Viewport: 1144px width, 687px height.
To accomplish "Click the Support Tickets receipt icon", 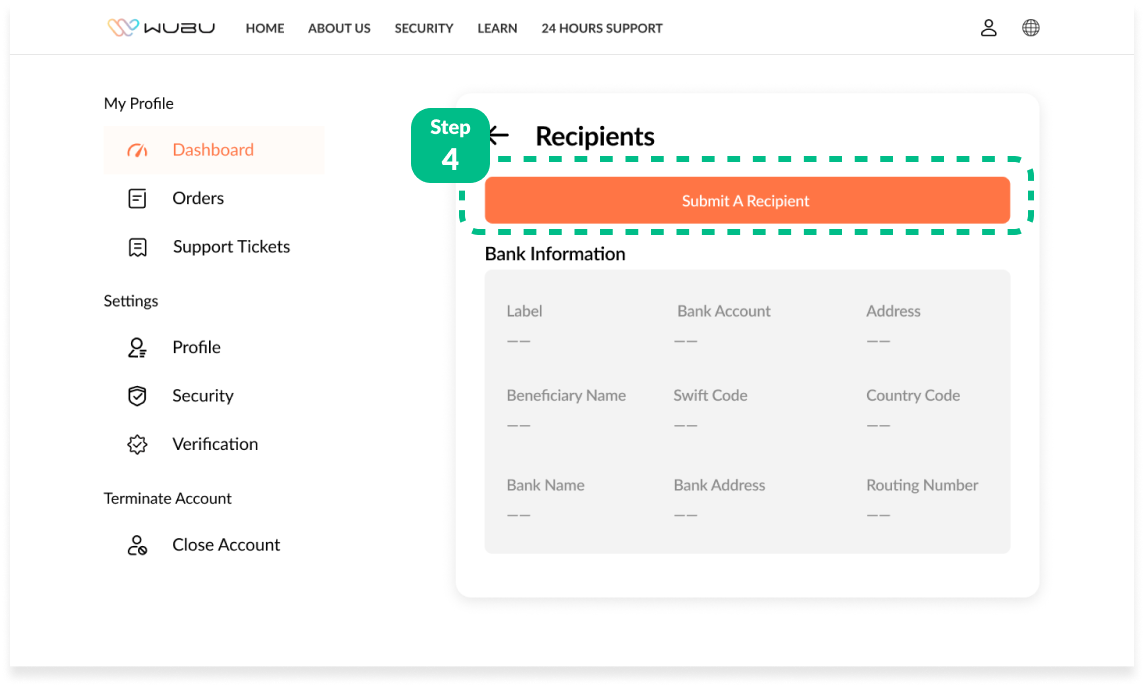I will 137,247.
